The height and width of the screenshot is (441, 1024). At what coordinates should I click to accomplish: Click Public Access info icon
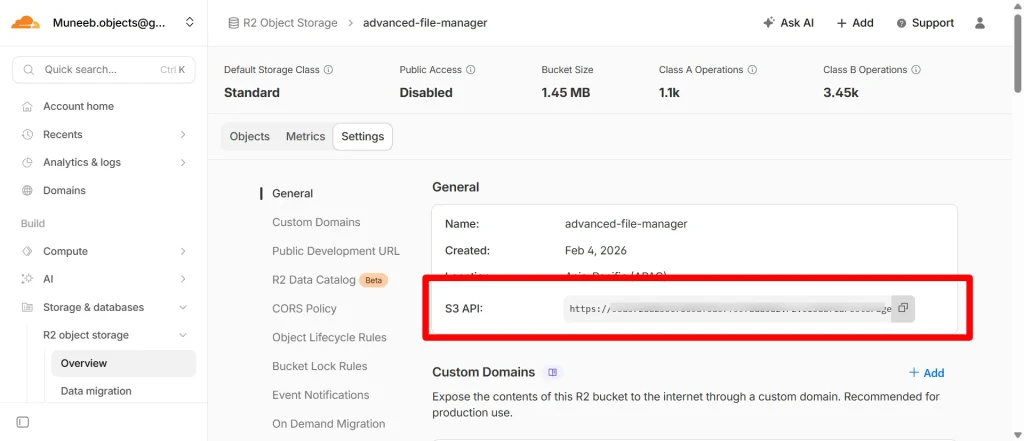click(x=471, y=69)
